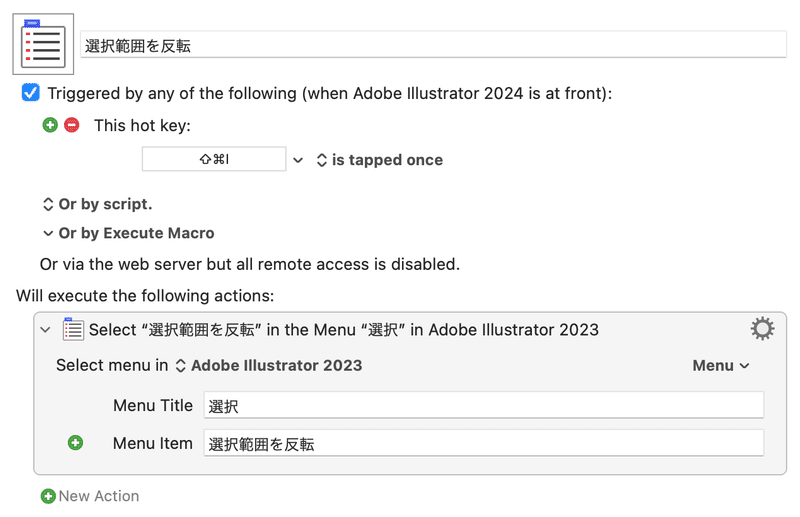The image size is (800, 517).
Task: Click the New Action plus icon
Action: click(x=48, y=496)
